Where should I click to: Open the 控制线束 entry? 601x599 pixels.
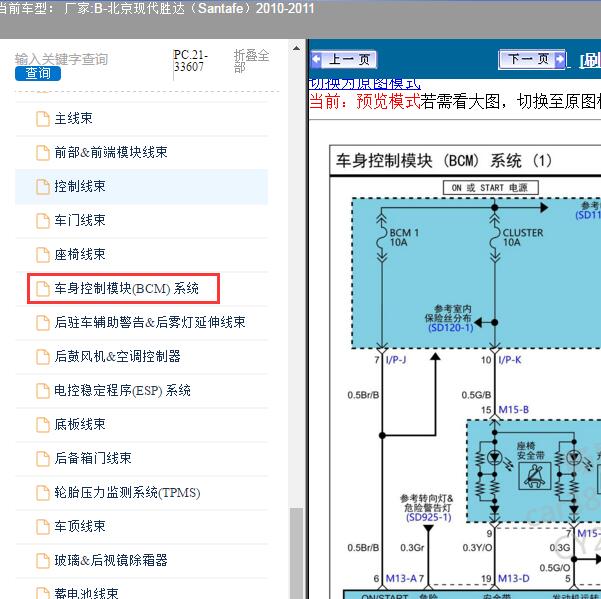coord(141,186)
